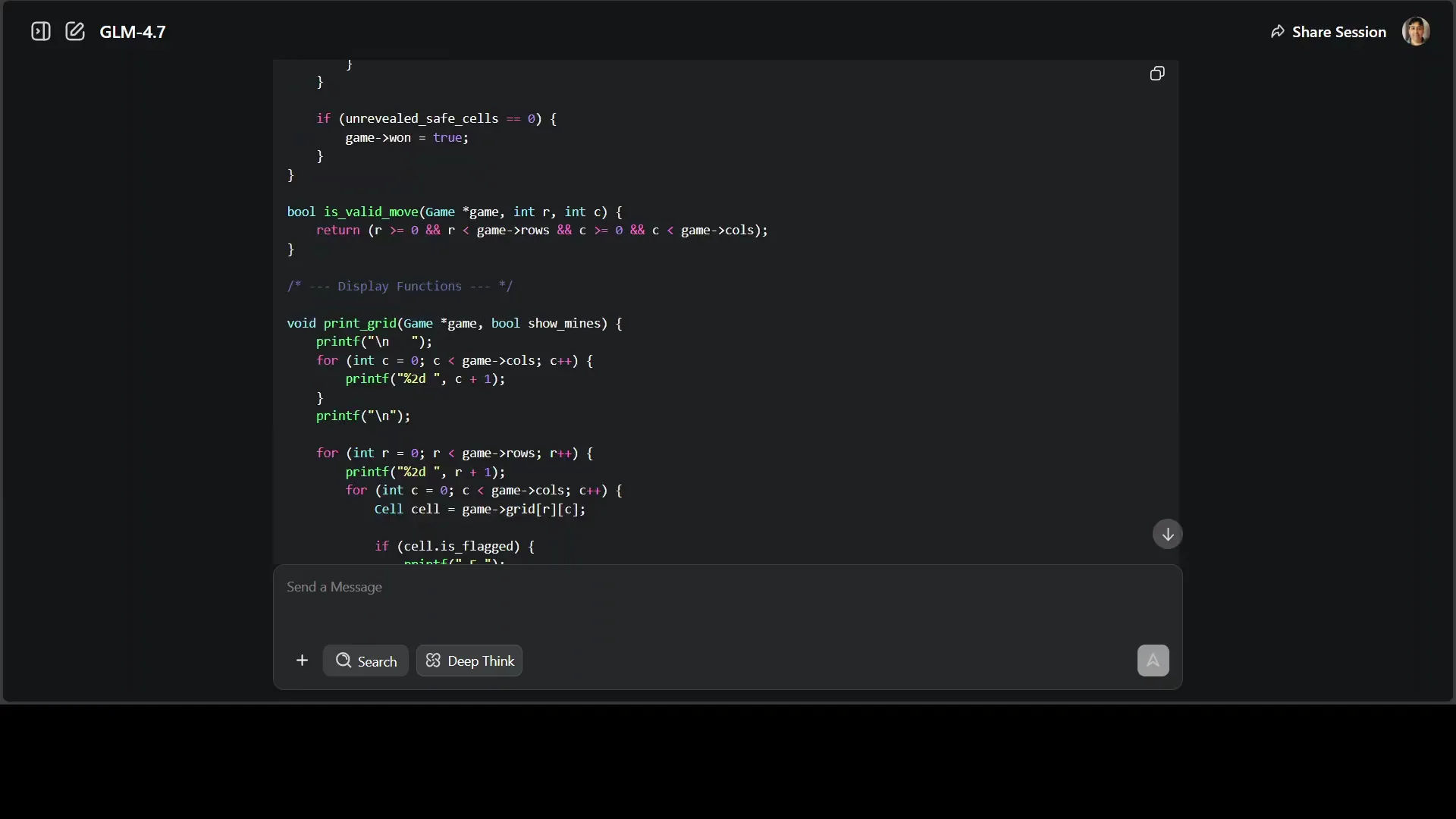This screenshot has width=1456, height=819.
Task: Toggle the sidebar visibility
Action: tap(40, 31)
